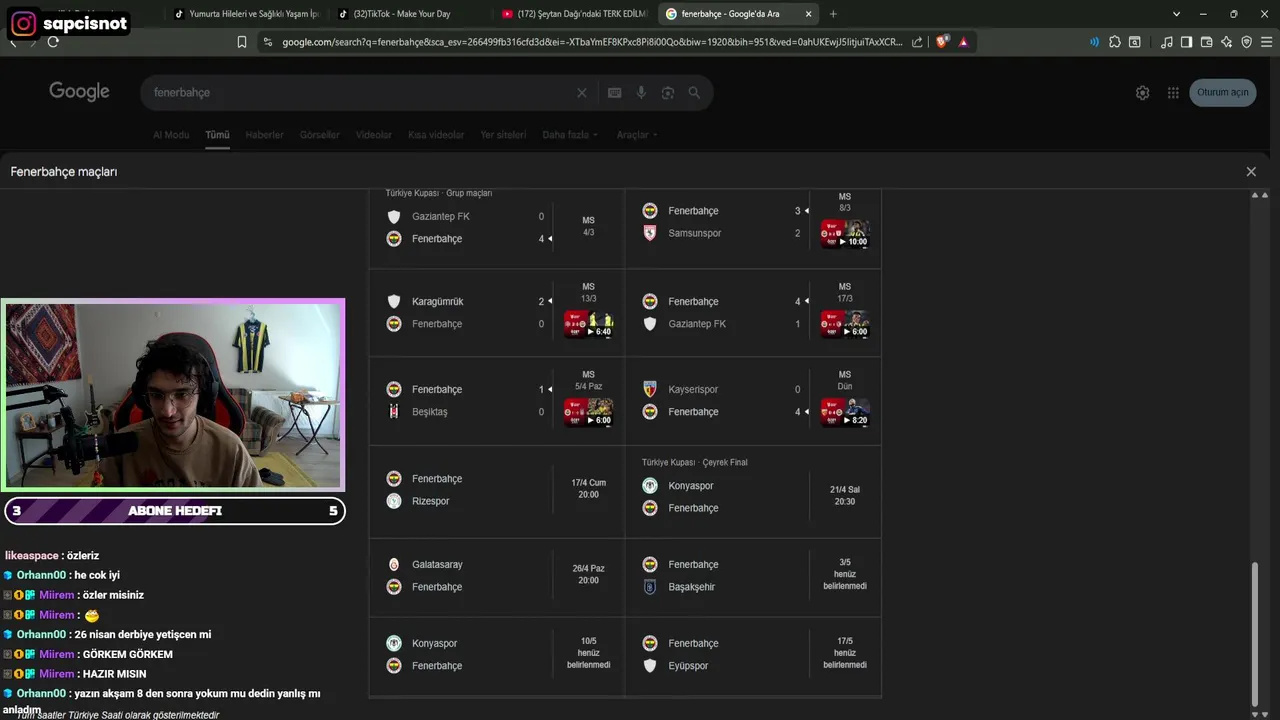Image resolution: width=1280 pixels, height=720 pixels.
Task: Switch to Yumurta Hileleri tab
Action: coord(246,14)
